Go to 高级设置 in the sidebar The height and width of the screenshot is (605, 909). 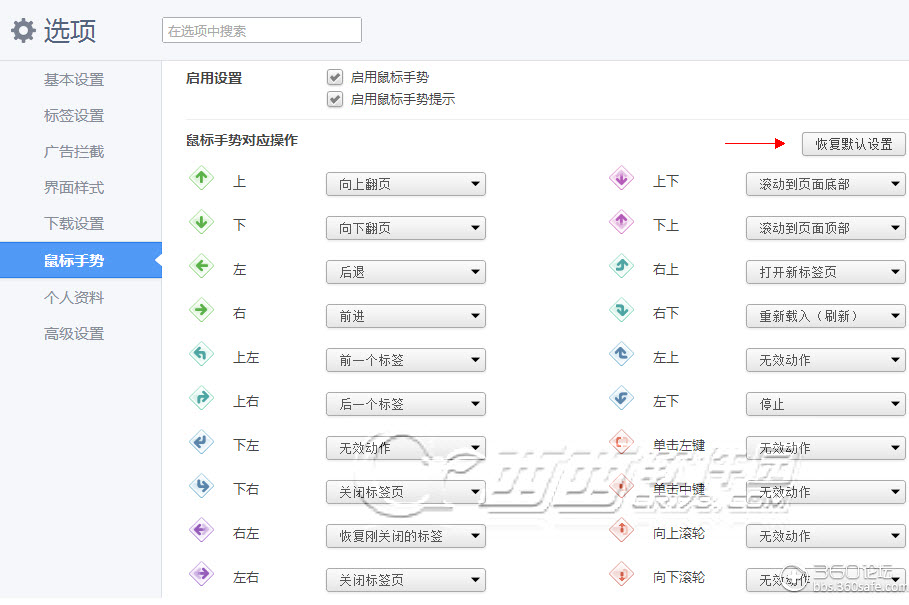(74, 334)
